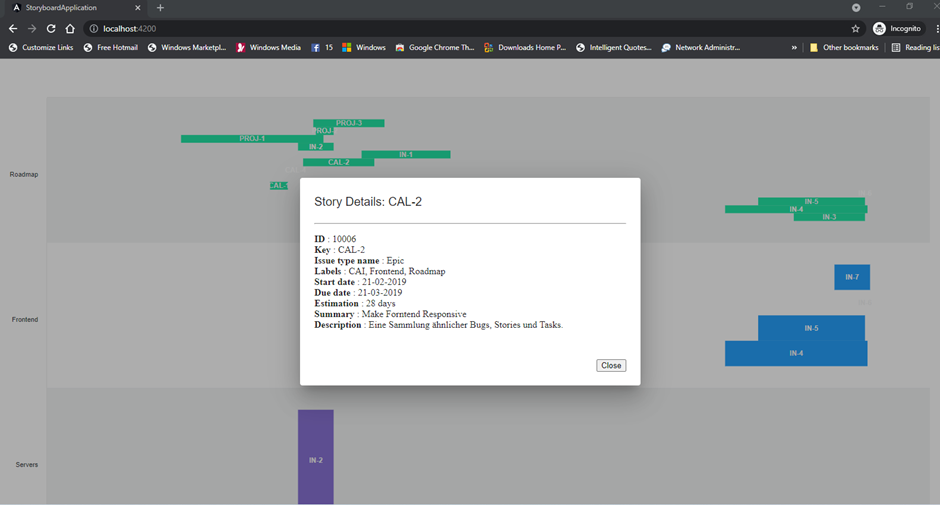Image resolution: width=940 pixels, height=505 pixels.
Task: Select the PROJ-3 roadmap bar
Action: (x=348, y=123)
